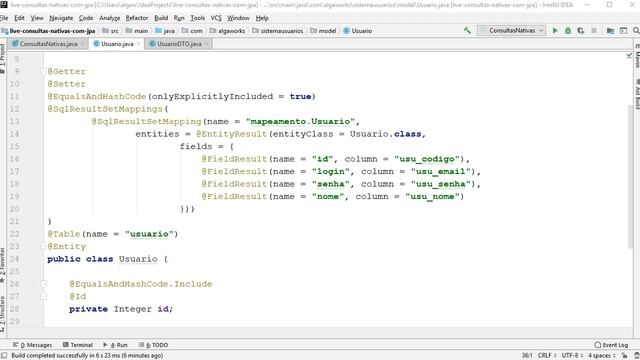Screen dimensions: 640x360
Task: Open the Run menu
Action: coord(179,18)
